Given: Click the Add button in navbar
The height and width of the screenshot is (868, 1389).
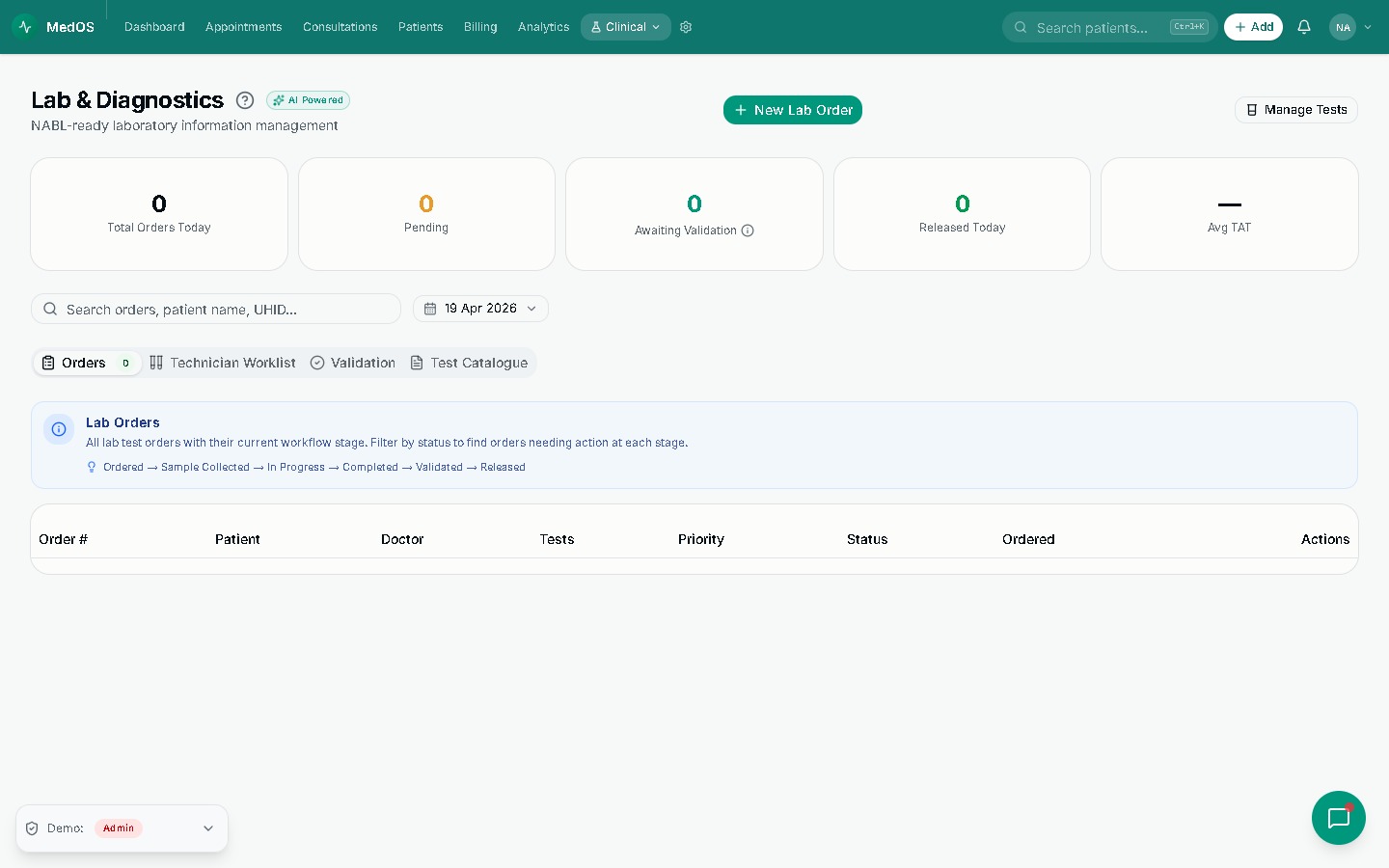Looking at the screenshot, I should 1253,27.
